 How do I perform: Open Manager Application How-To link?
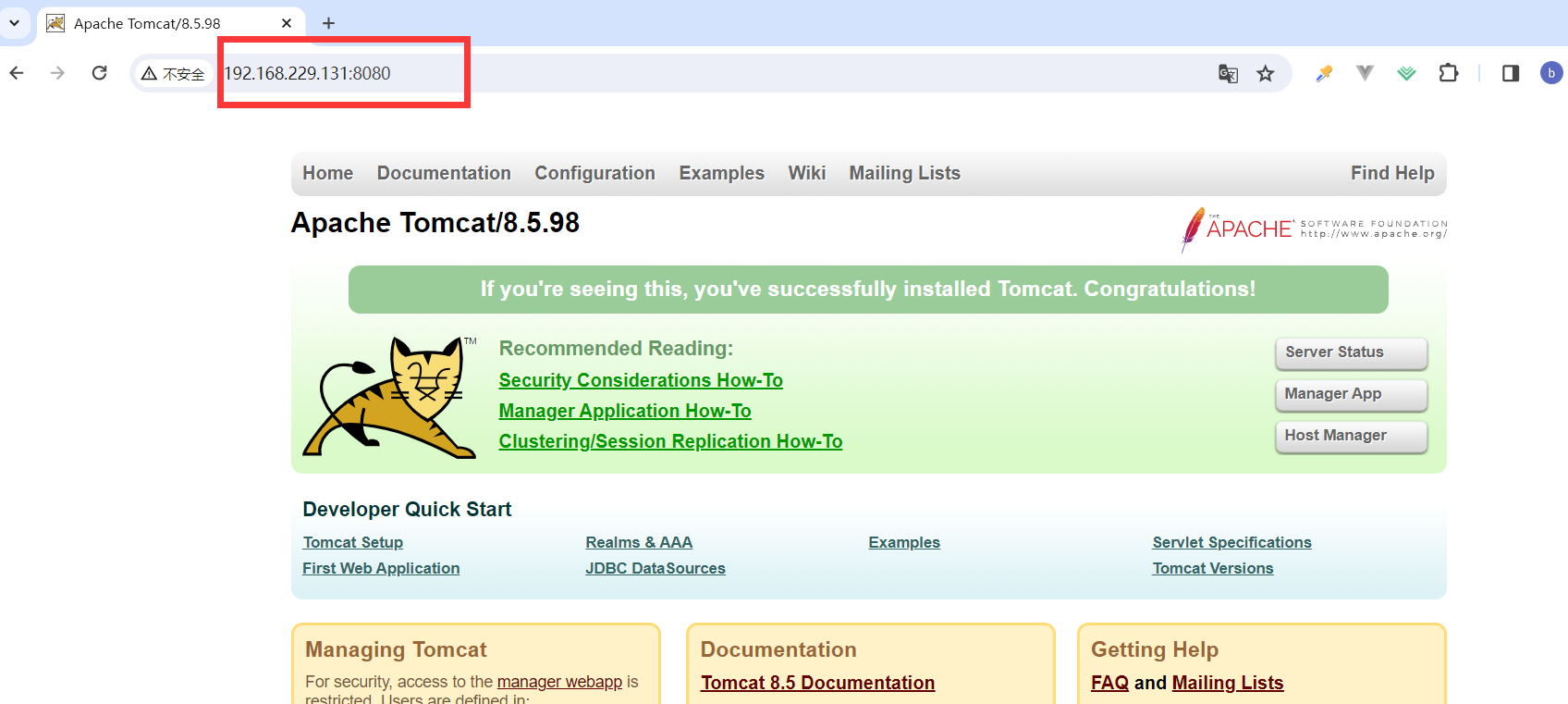[x=625, y=411]
